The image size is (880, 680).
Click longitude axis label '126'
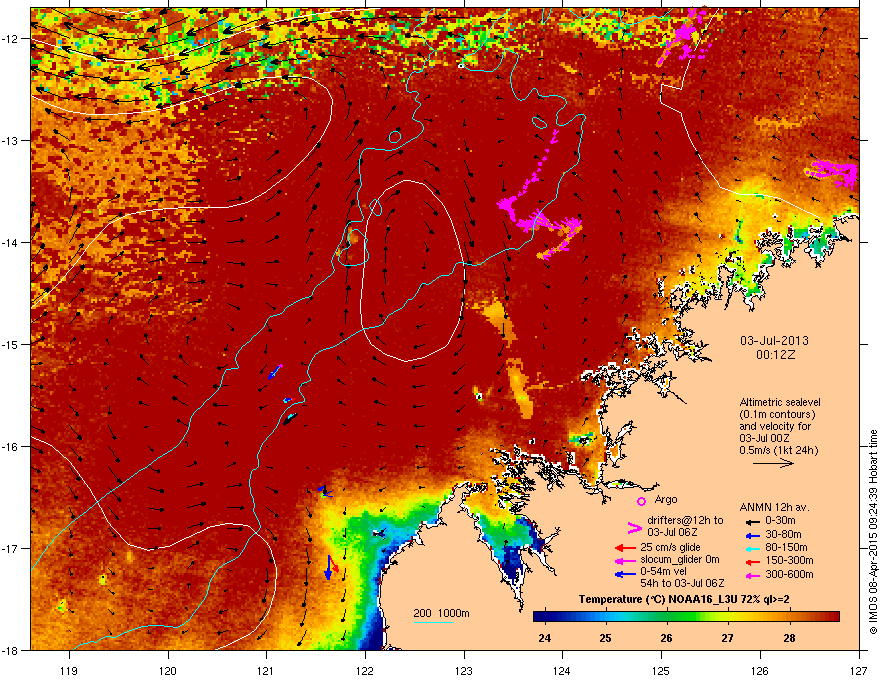[760, 670]
